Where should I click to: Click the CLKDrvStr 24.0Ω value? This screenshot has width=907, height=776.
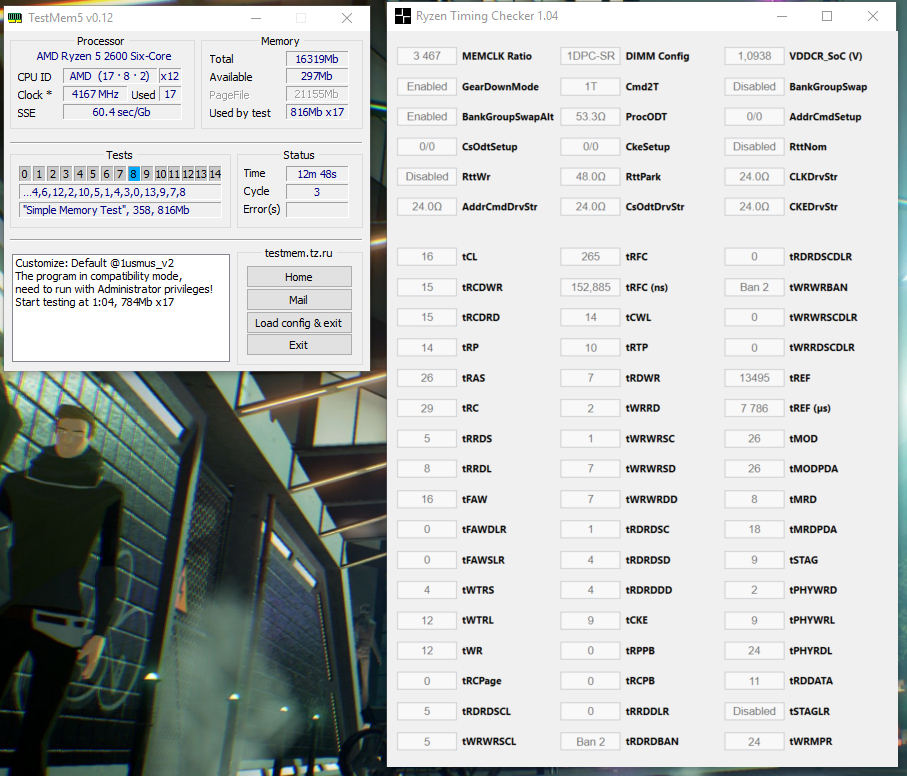click(x=754, y=177)
